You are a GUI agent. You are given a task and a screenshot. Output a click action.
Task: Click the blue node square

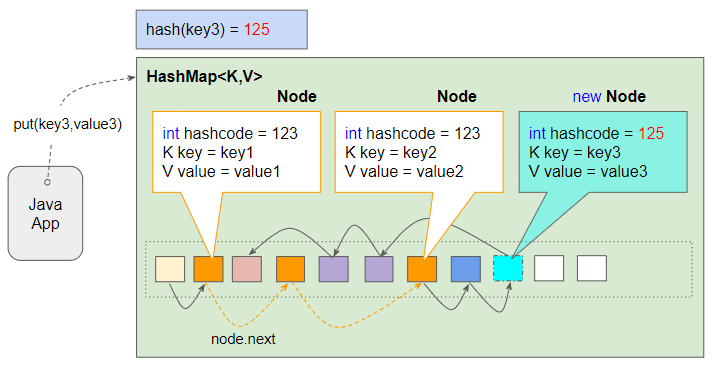466,269
